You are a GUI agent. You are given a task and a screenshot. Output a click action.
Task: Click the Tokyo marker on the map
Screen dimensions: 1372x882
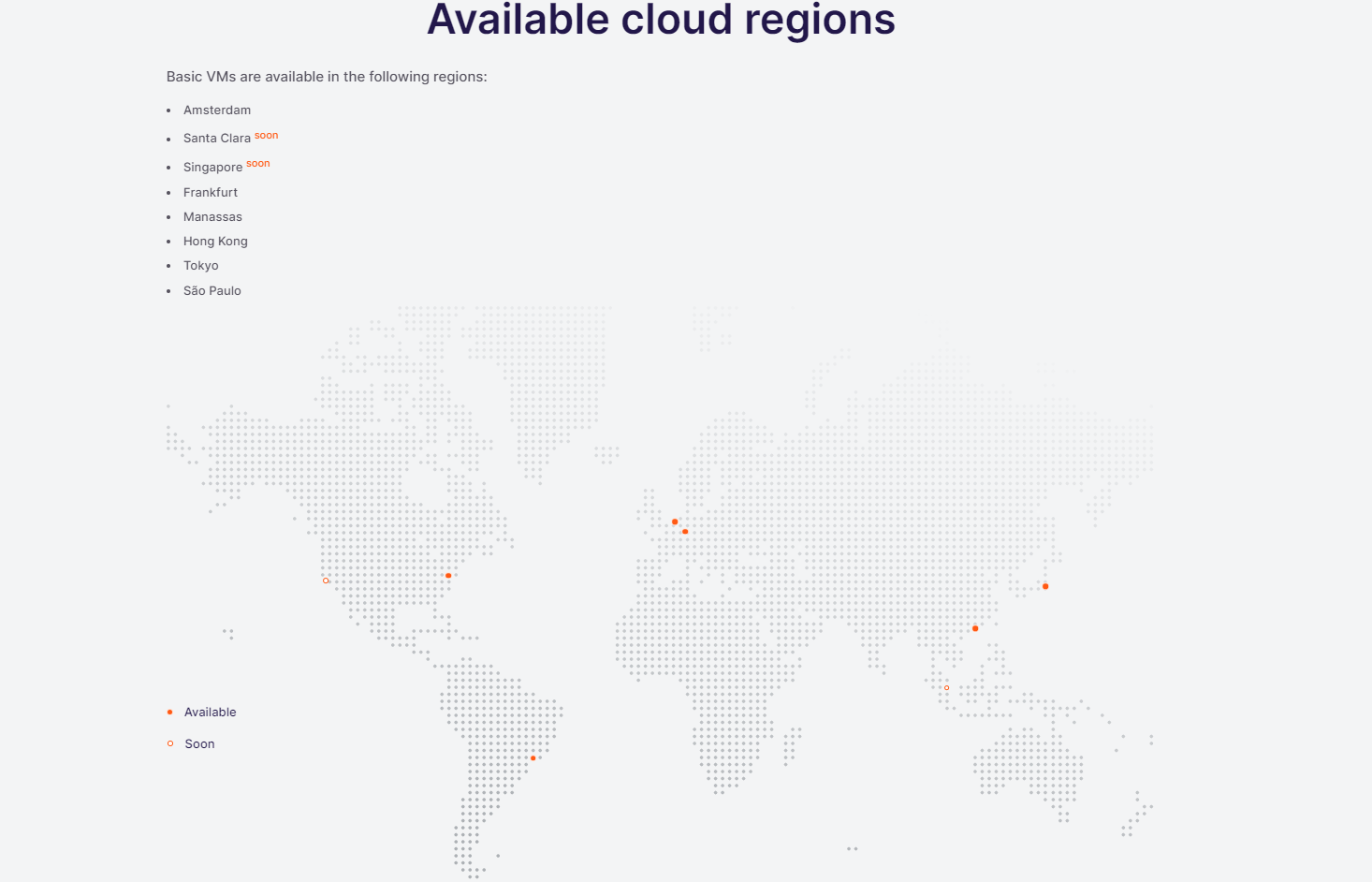pos(1045,586)
